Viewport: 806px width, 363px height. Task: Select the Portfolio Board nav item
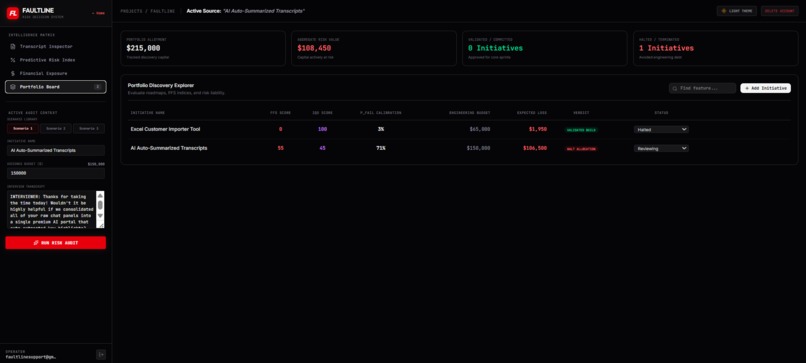pyautogui.click(x=56, y=87)
